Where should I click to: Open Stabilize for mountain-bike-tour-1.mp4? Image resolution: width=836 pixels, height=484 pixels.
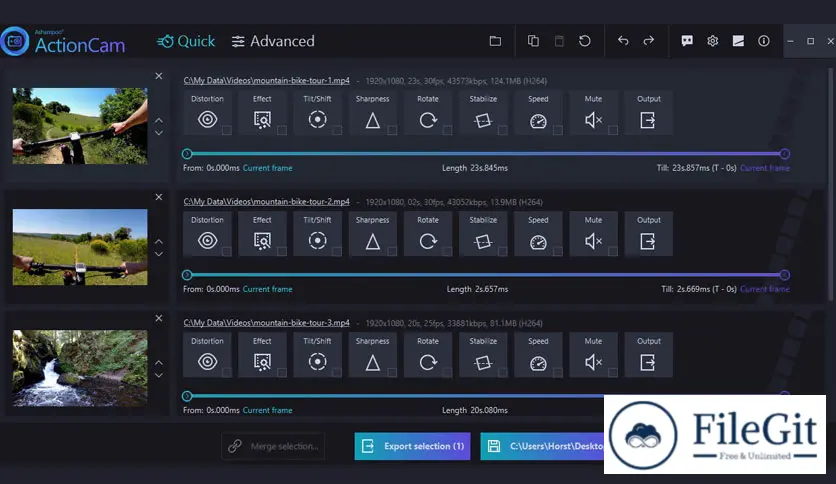[483, 113]
